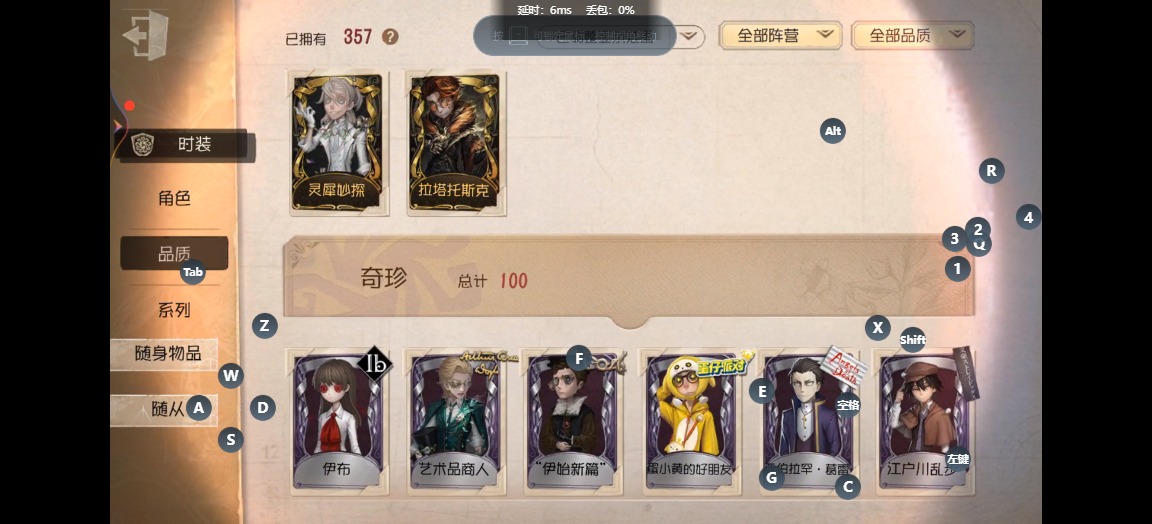This screenshot has height=524, width=1152.
Task: Click the 左键 mouse overlay bubble
Action: 957,459
